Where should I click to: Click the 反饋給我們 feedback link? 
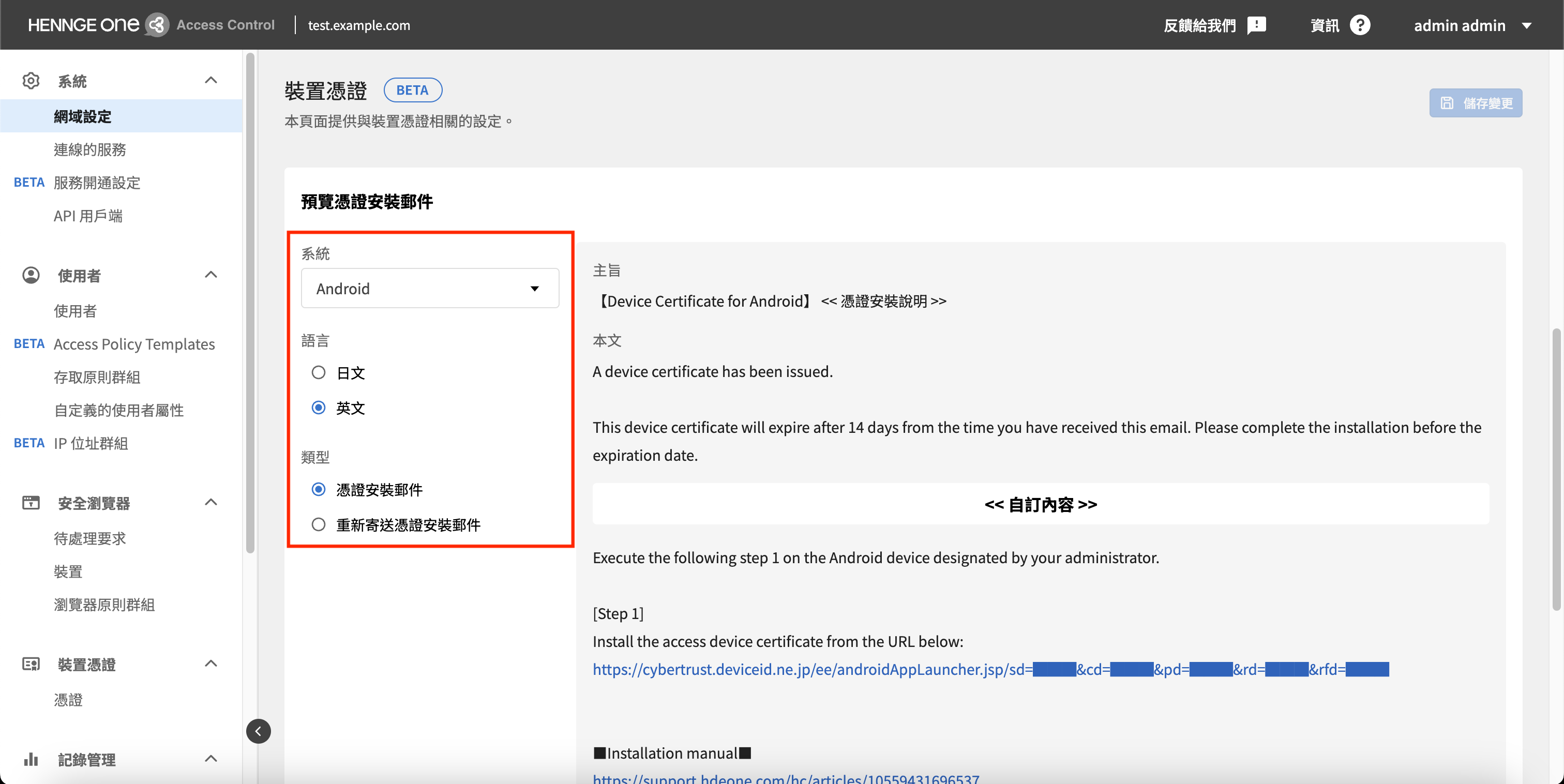pyautogui.click(x=1200, y=25)
